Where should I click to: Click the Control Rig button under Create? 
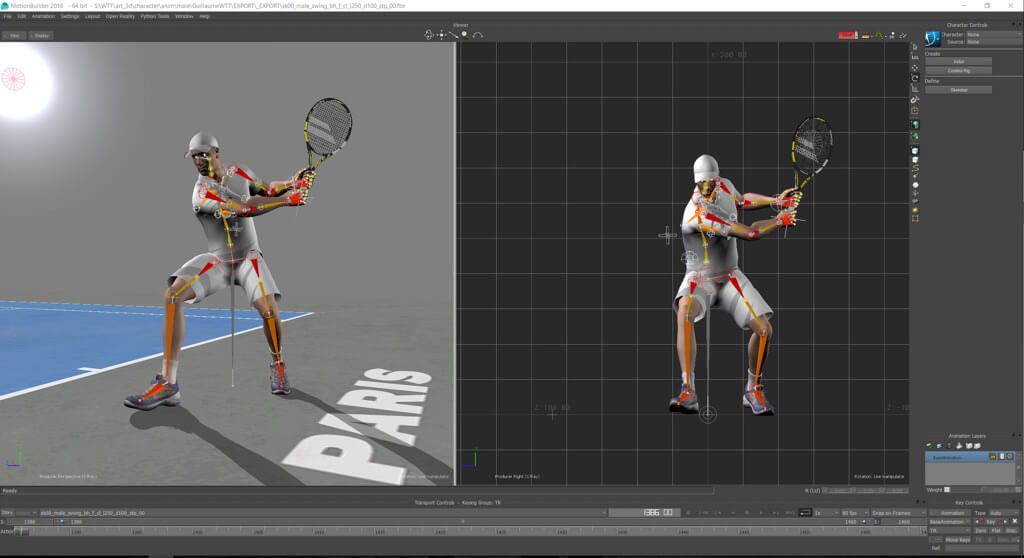pyautogui.click(x=959, y=71)
